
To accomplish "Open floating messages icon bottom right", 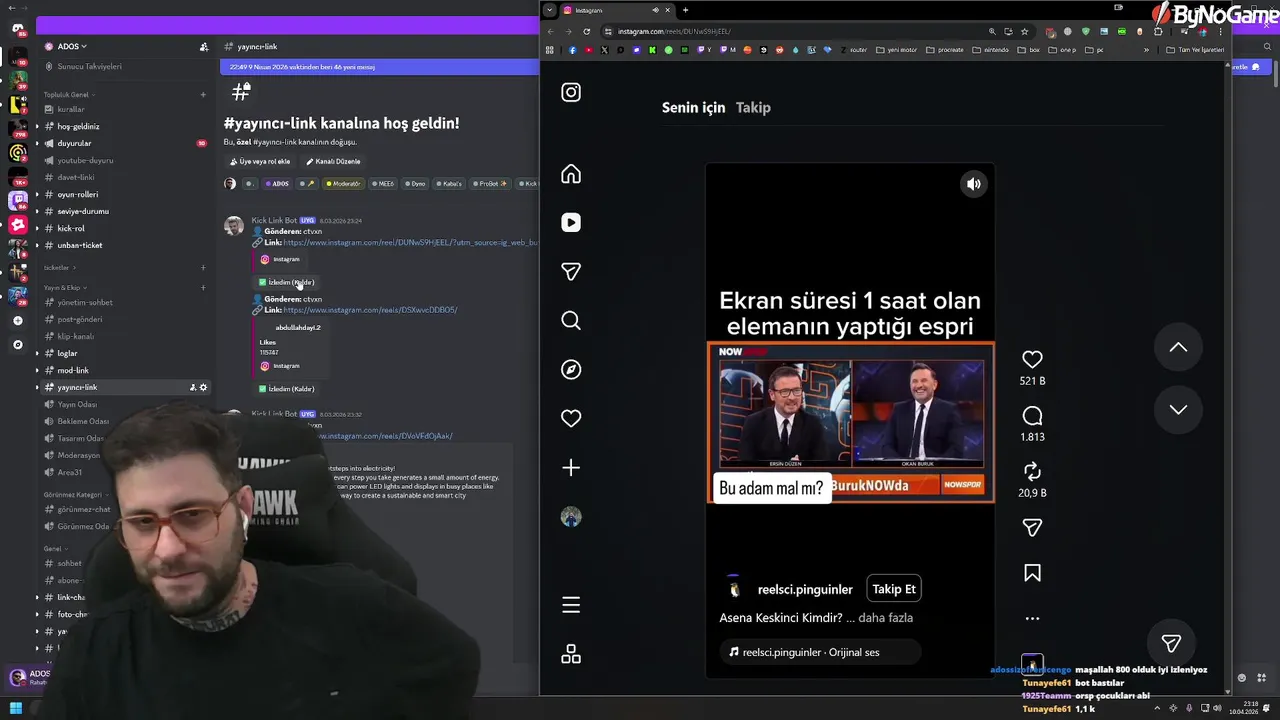I will pyautogui.click(x=1171, y=643).
